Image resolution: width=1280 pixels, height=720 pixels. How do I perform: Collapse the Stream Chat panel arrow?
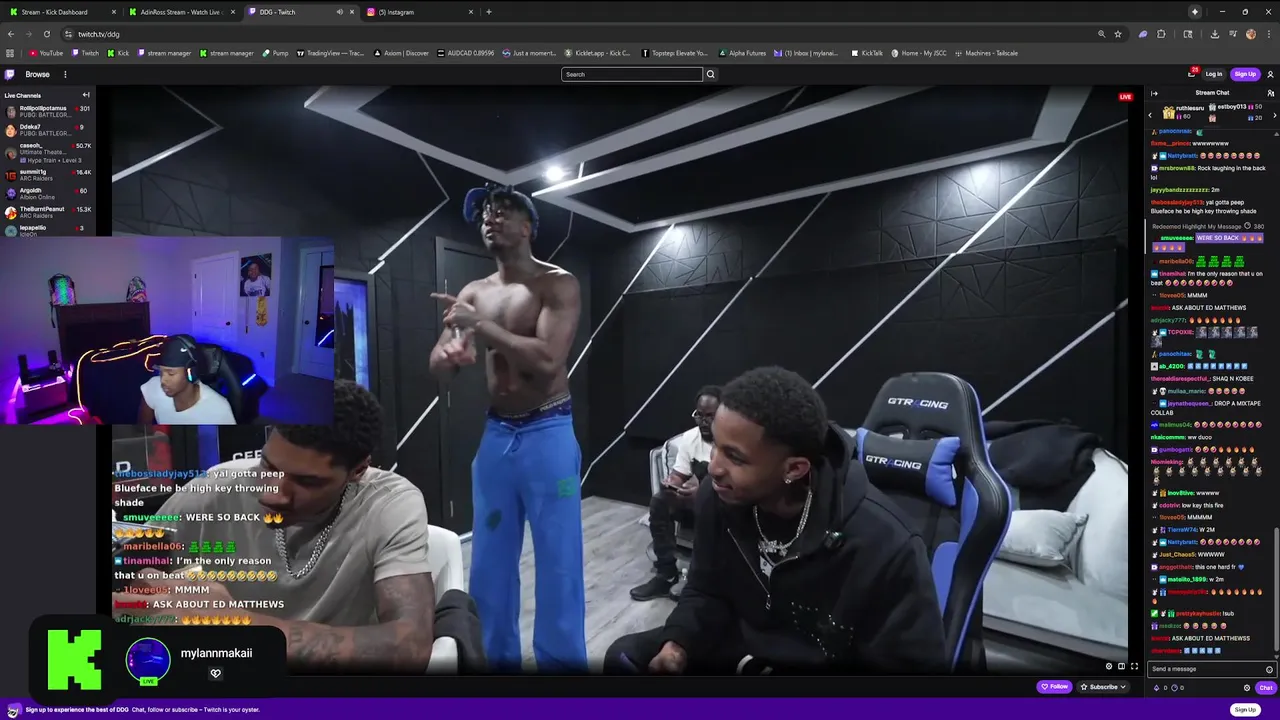pyautogui.click(x=1154, y=93)
